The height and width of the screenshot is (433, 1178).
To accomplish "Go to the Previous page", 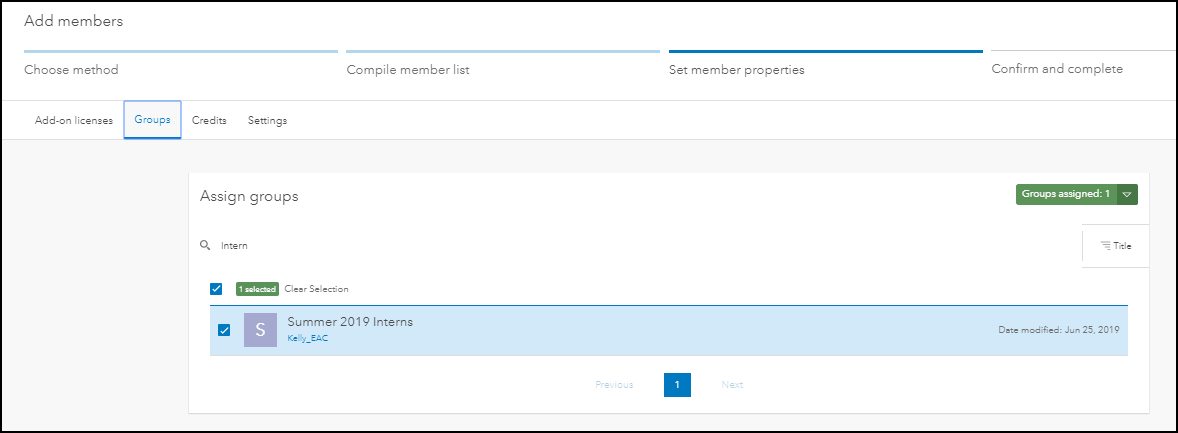I will [614, 385].
